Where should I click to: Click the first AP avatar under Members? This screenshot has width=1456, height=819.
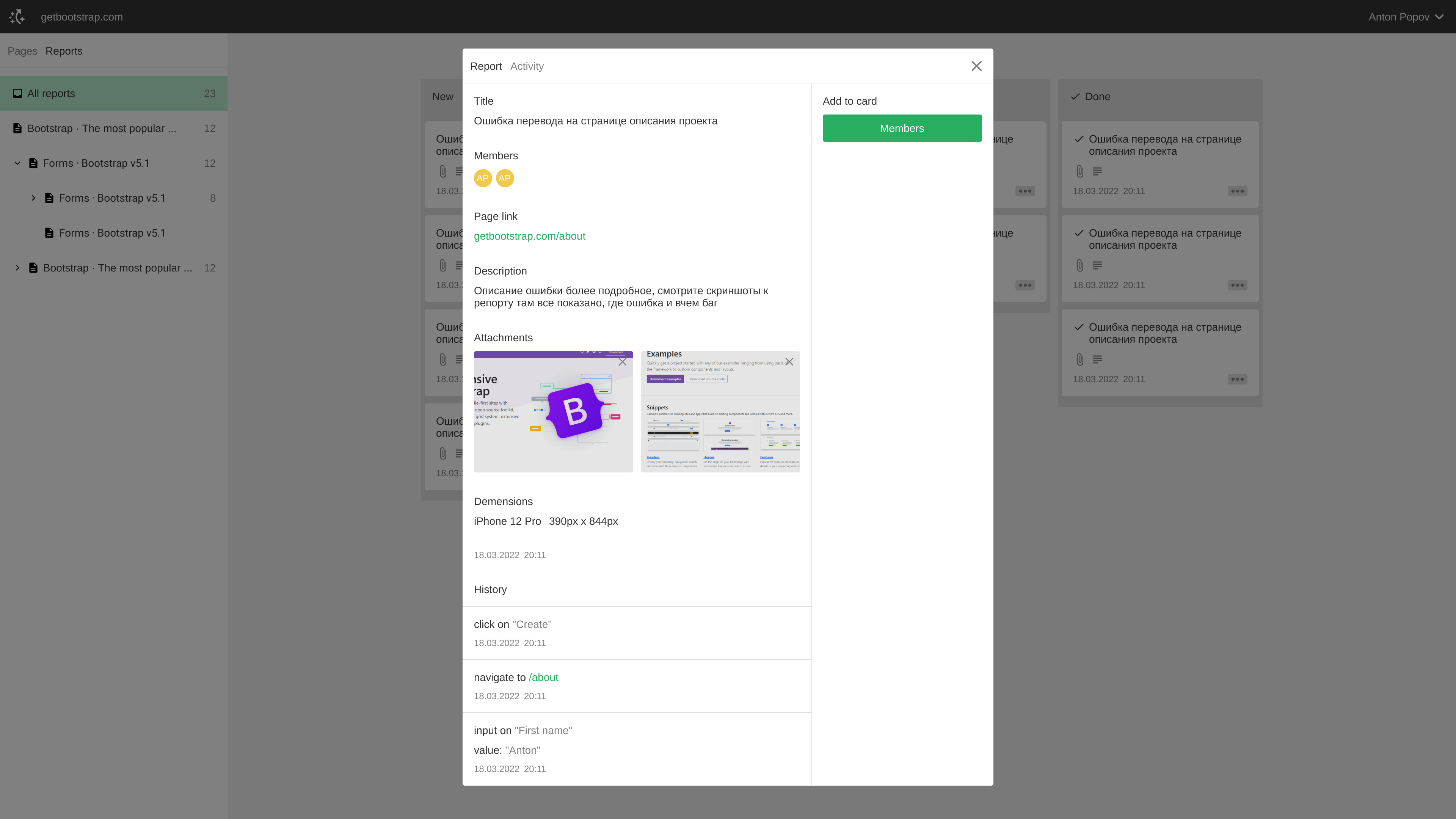tap(483, 178)
